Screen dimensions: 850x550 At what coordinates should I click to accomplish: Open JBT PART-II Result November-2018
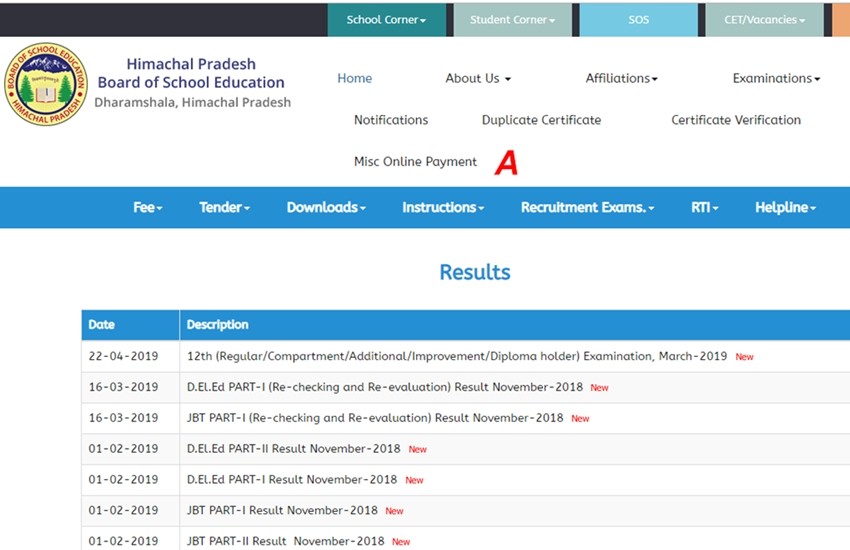[285, 541]
